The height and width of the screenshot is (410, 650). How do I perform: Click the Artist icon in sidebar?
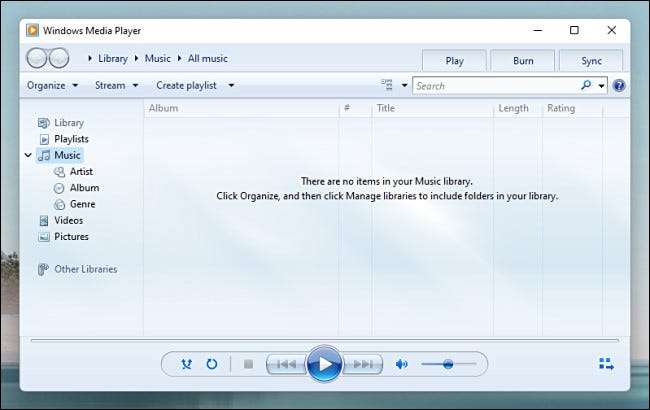coord(59,172)
